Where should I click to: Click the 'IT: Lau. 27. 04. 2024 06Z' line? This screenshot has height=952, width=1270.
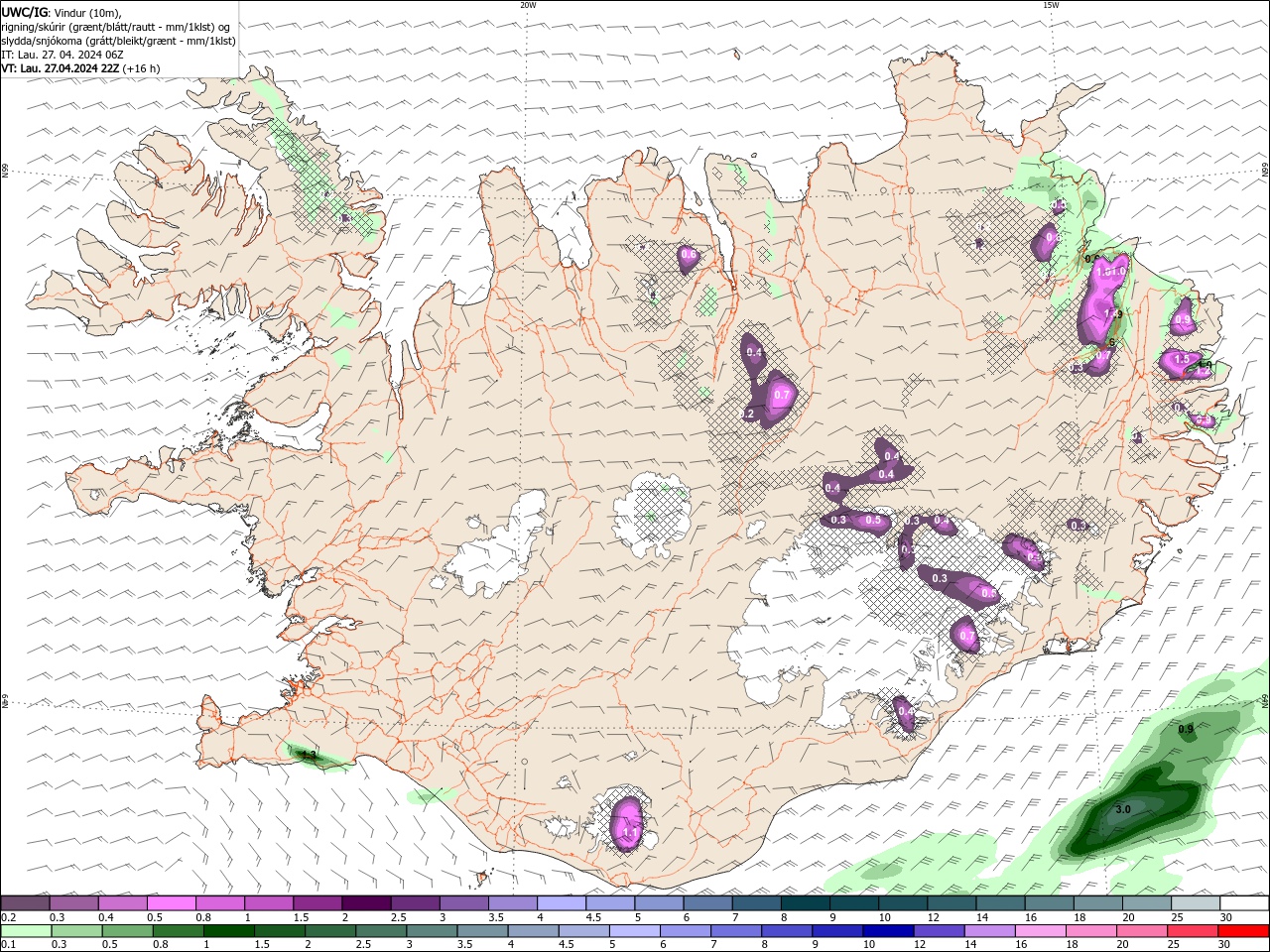[63, 55]
